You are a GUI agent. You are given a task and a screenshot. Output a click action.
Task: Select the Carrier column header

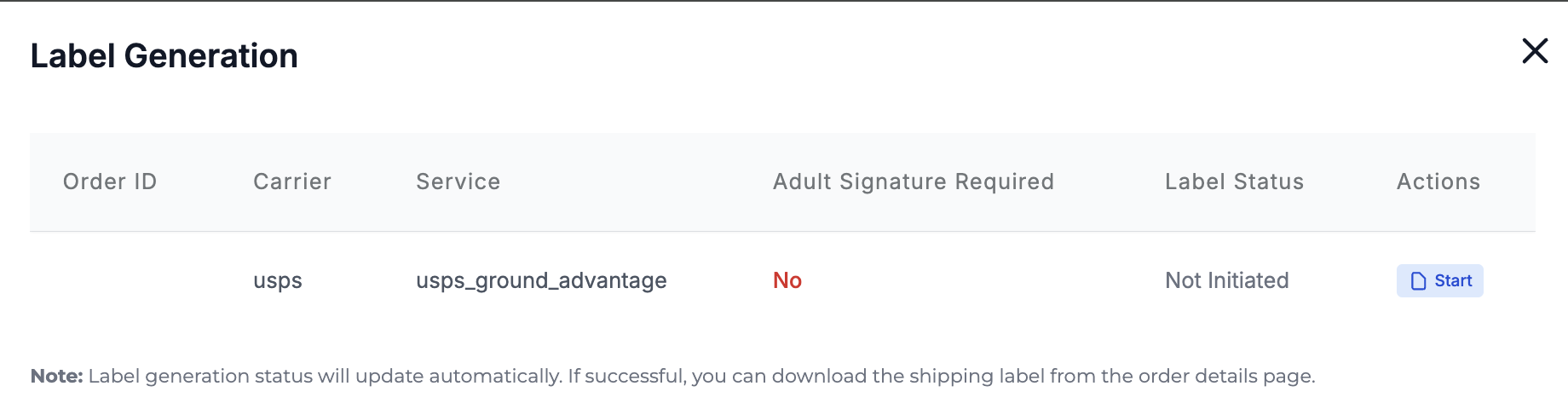coord(292,181)
